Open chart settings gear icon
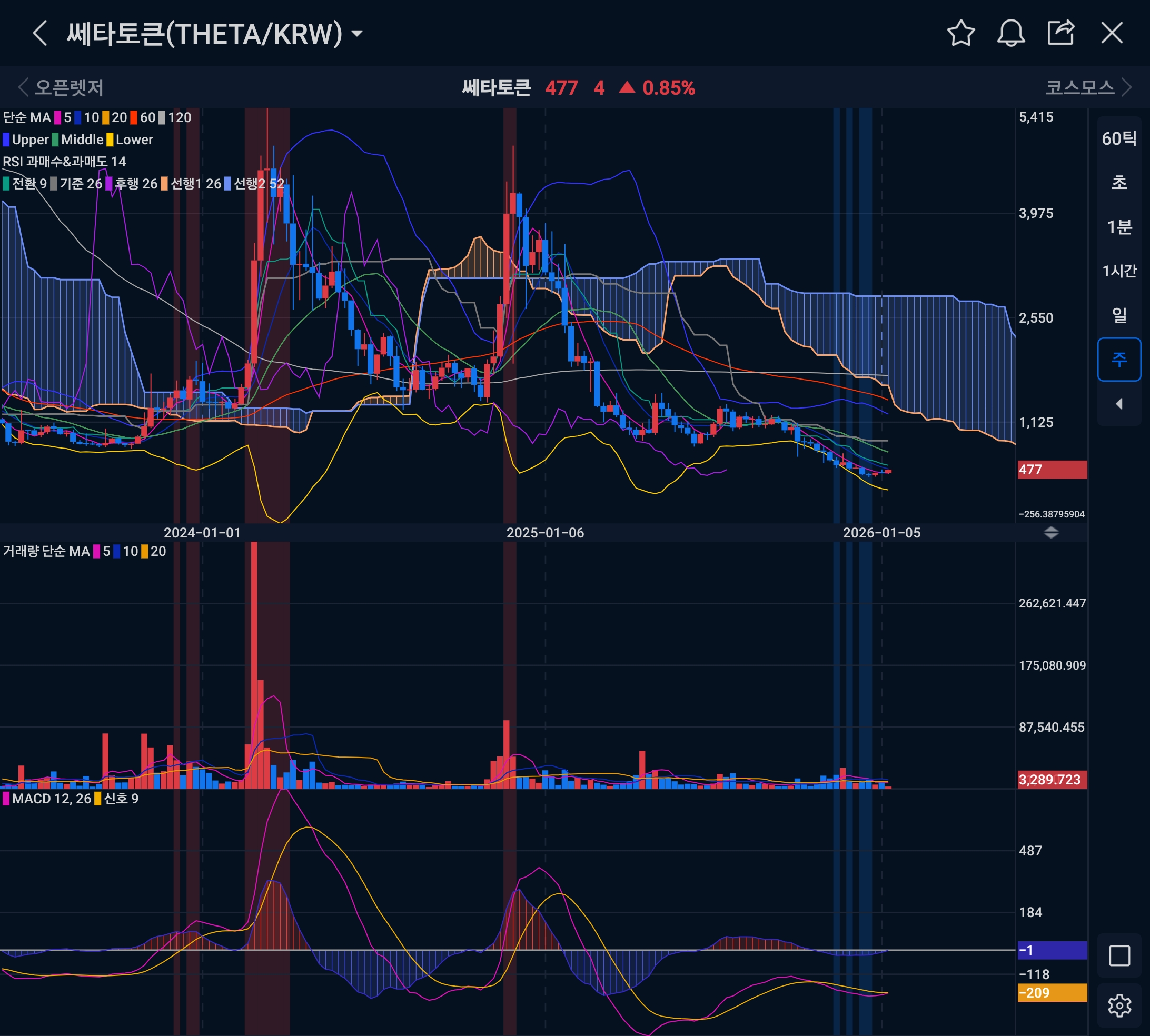Image resolution: width=1150 pixels, height=1036 pixels. (1119, 1006)
